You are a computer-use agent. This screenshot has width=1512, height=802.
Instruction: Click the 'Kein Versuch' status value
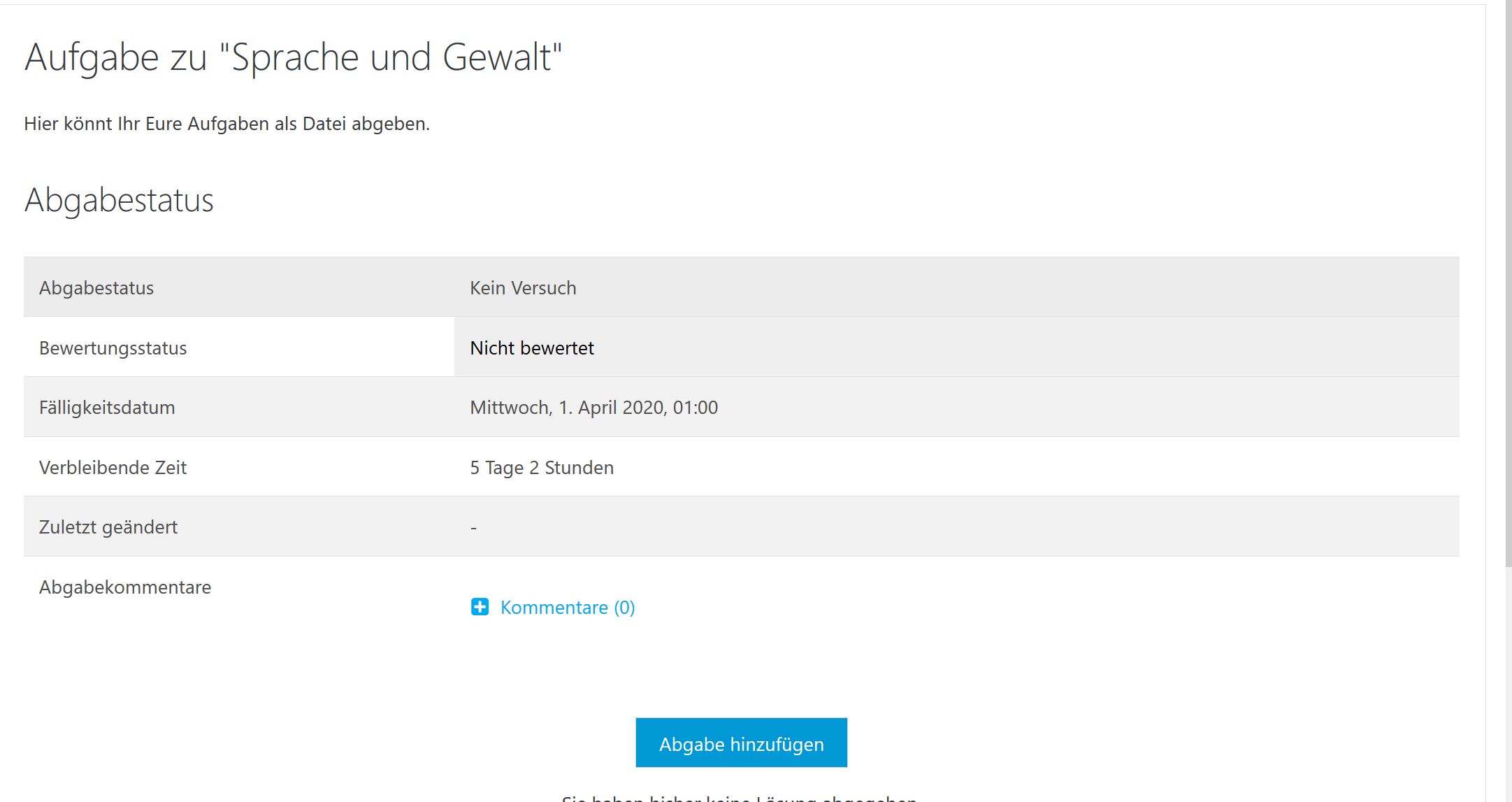[x=523, y=288]
